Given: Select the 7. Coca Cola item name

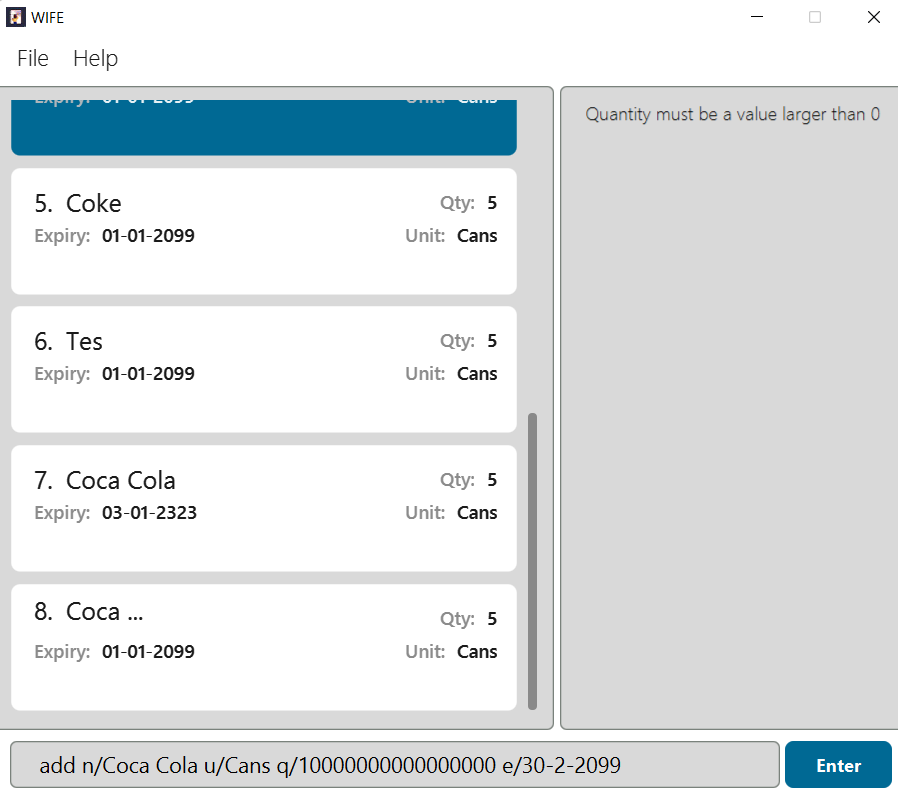Looking at the screenshot, I should click(121, 480).
